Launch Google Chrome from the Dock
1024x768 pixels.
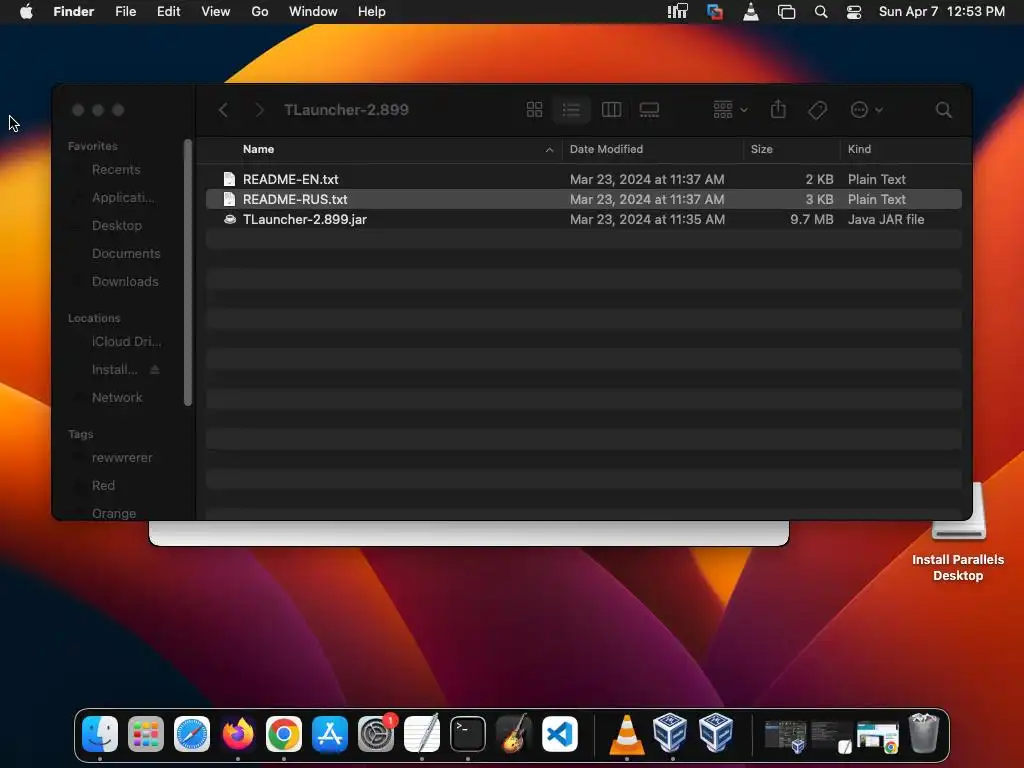(x=283, y=734)
